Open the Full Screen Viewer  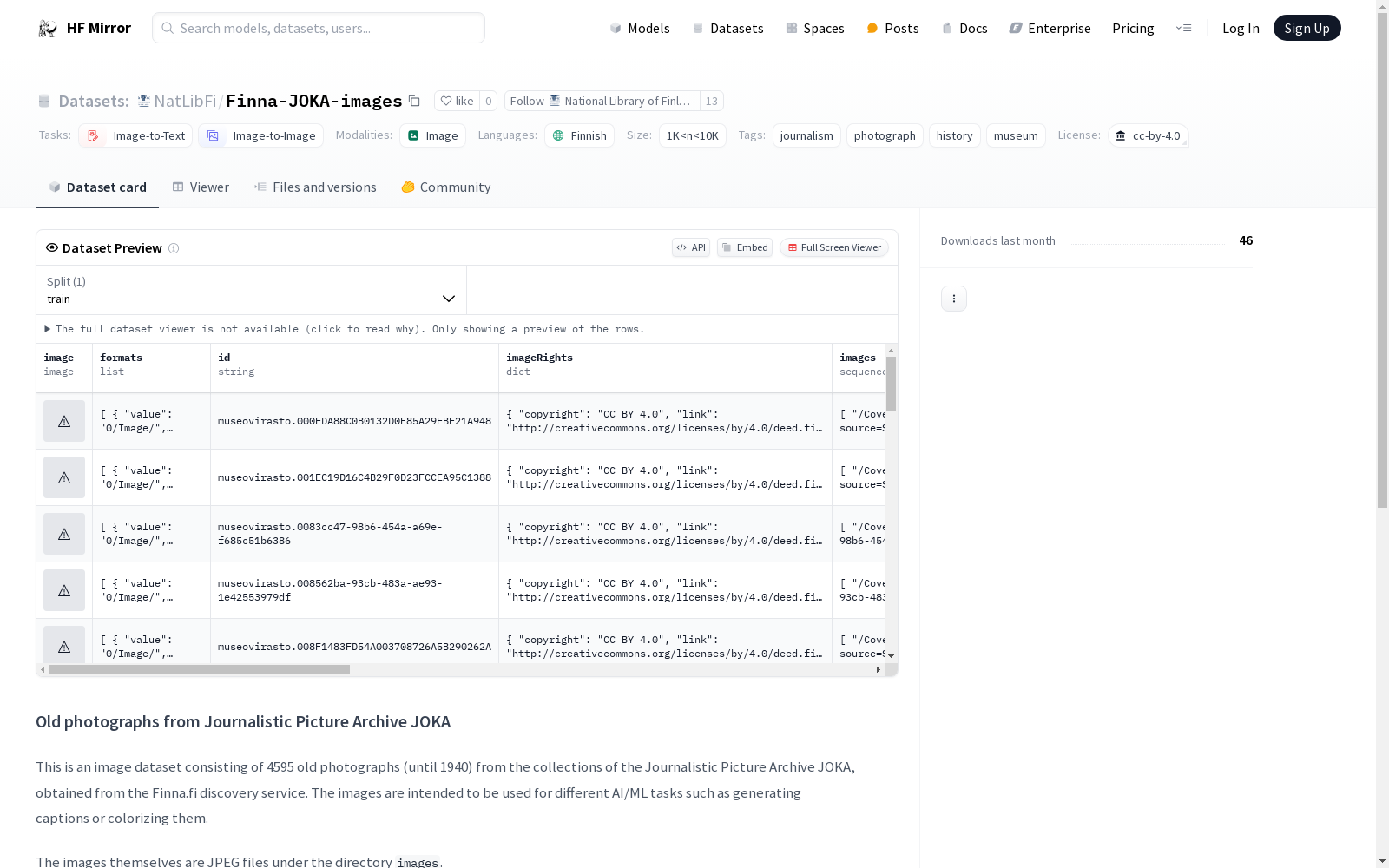tap(834, 247)
